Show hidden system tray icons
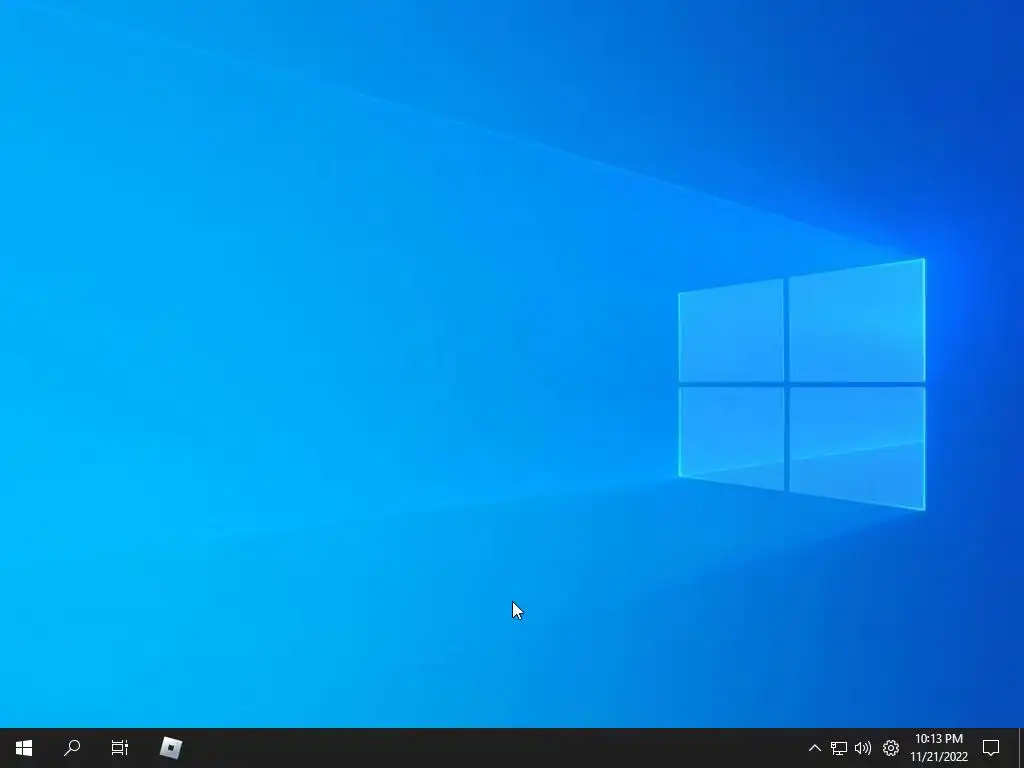Viewport: 1024px width, 768px height. pos(814,748)
